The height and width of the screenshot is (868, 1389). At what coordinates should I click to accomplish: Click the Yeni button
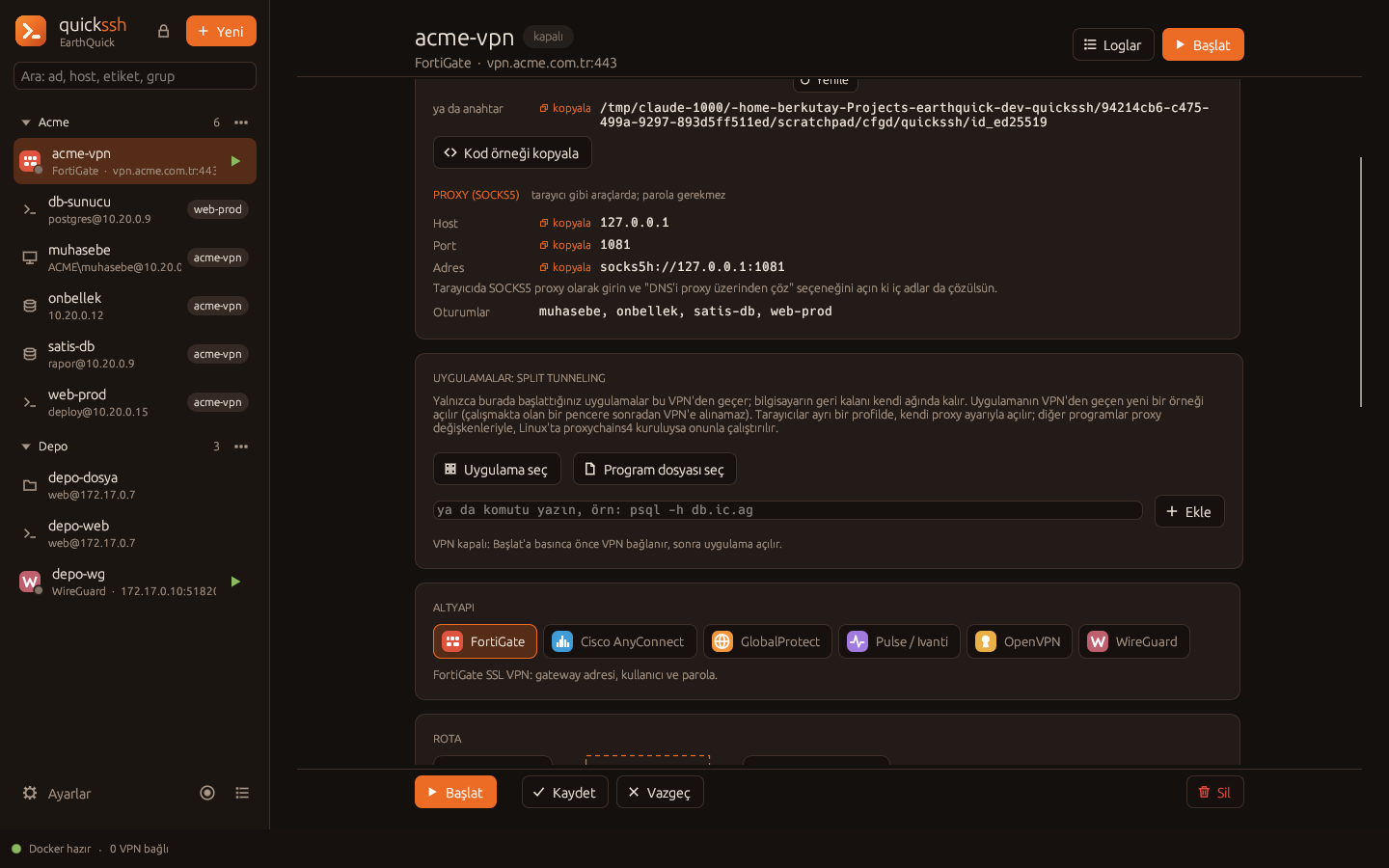tap(221, 31)
